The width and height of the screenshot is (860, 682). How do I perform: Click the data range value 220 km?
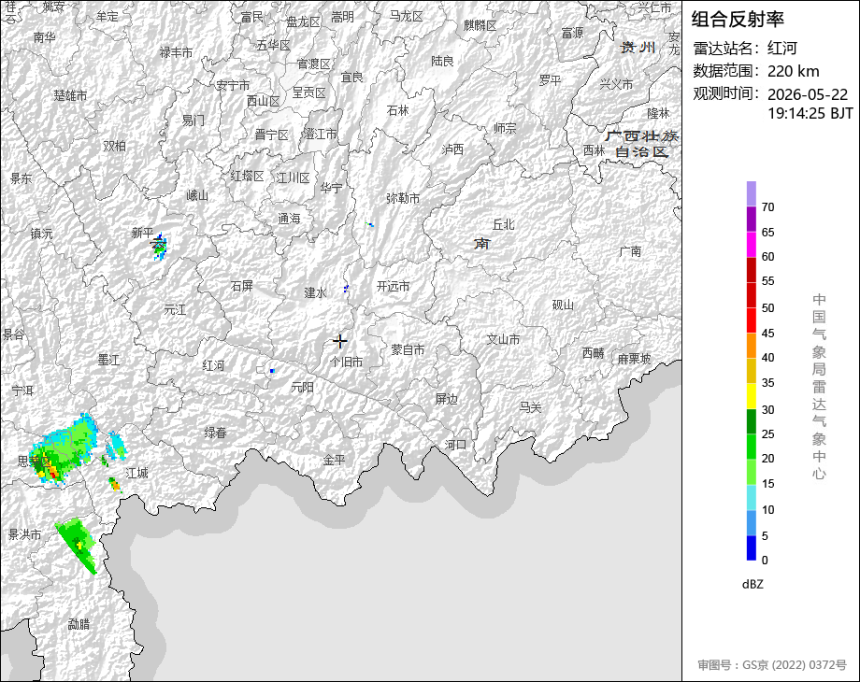(x=793, y=71)
